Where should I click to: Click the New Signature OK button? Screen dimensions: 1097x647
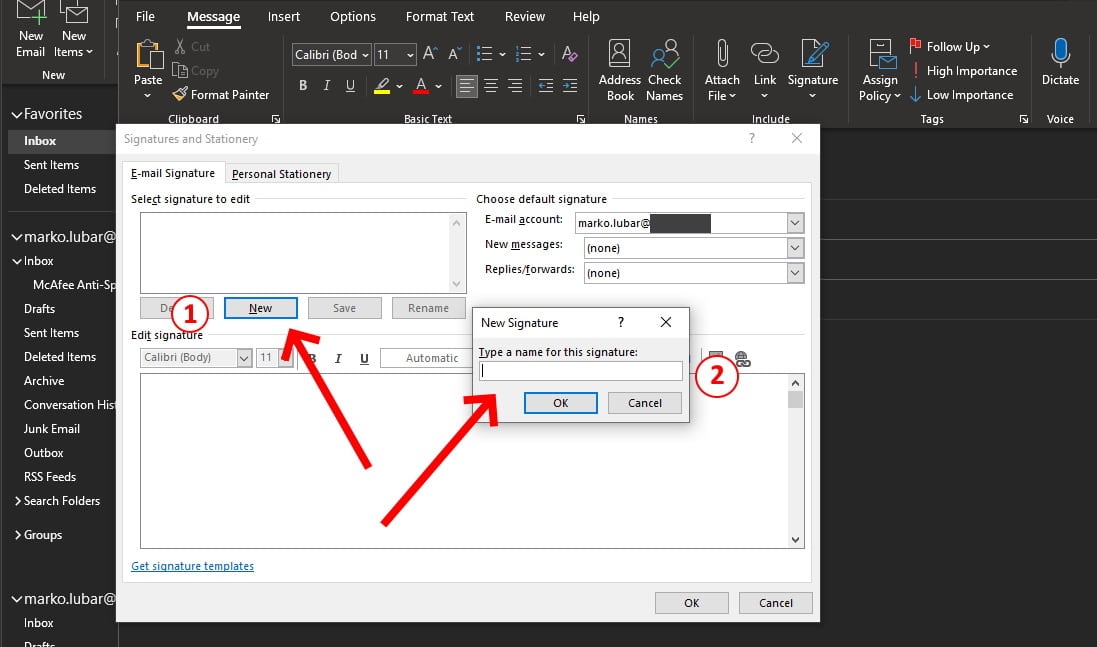560,402
